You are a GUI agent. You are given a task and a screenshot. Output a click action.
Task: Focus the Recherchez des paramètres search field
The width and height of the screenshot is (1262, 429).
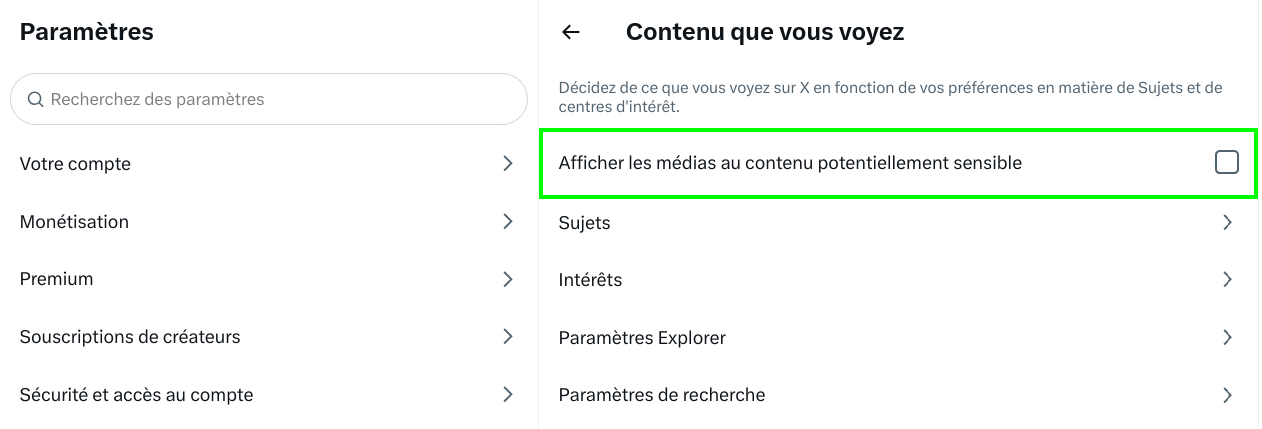[x=280, y=99]
